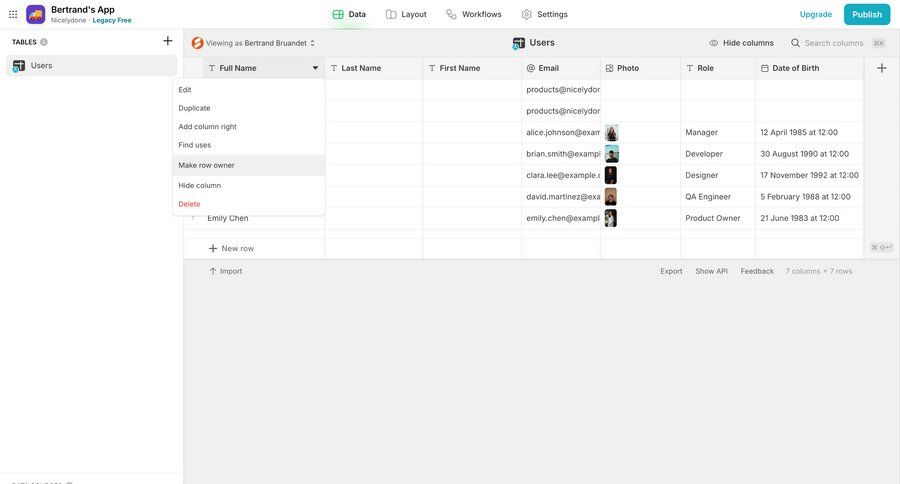Open Clara Lee's photo thumbnail
The height and width of the screenshot is (484, 900).
(611, 176)
